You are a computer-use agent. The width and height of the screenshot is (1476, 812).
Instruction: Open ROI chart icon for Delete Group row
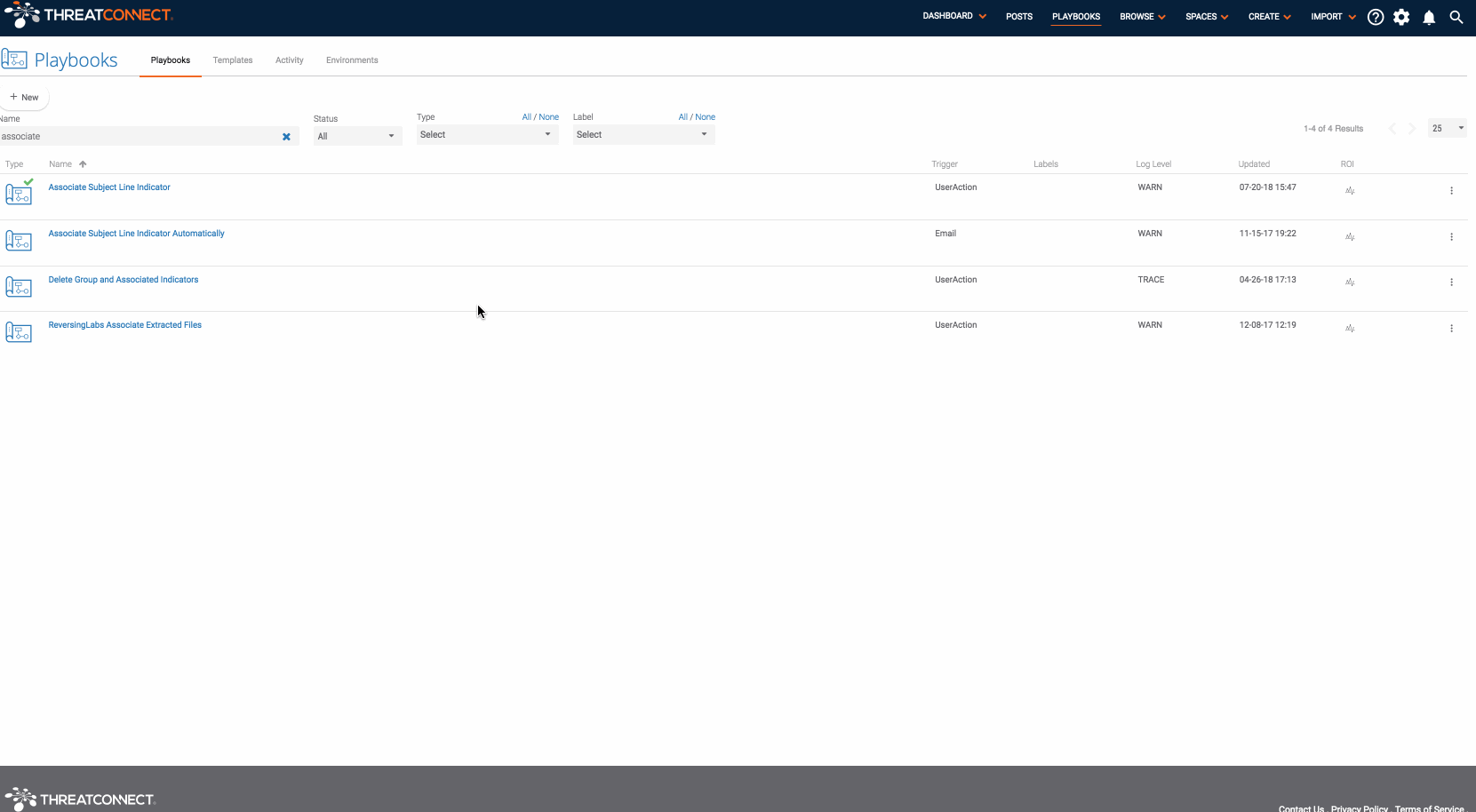coord(1350,283)
